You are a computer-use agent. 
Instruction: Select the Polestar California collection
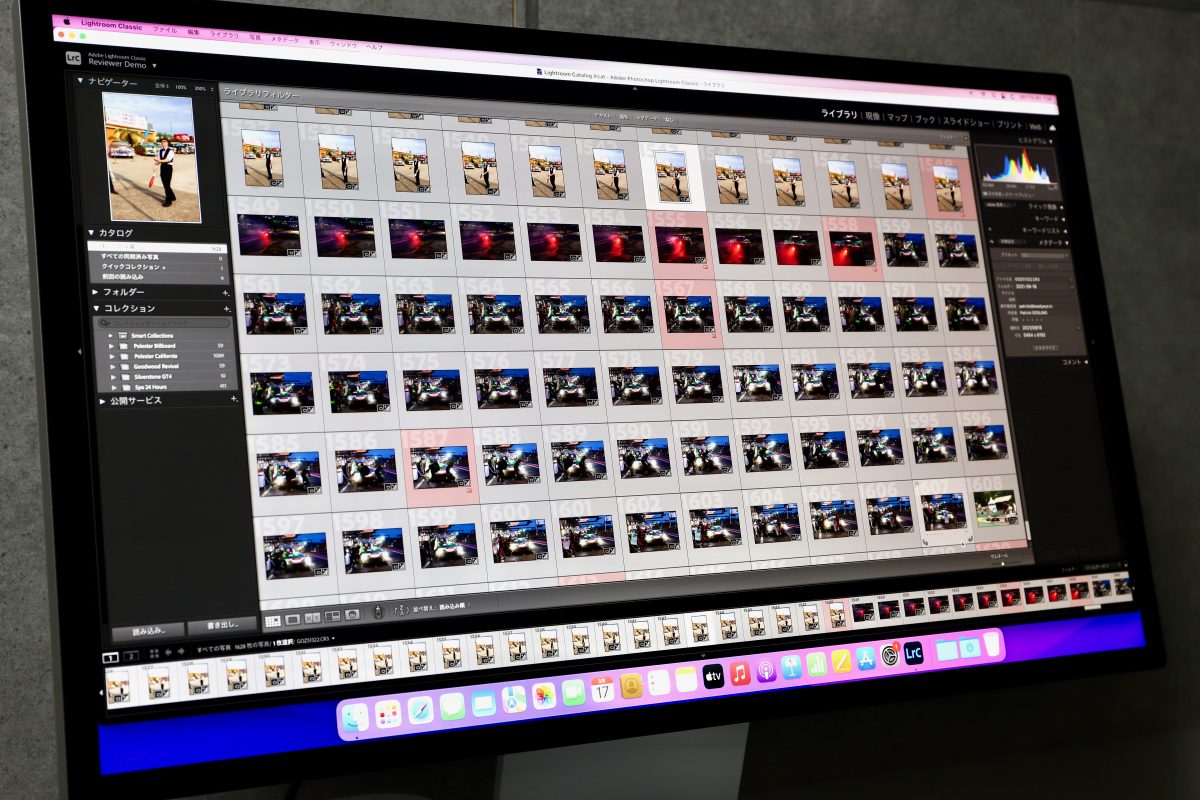click(156, 355)
